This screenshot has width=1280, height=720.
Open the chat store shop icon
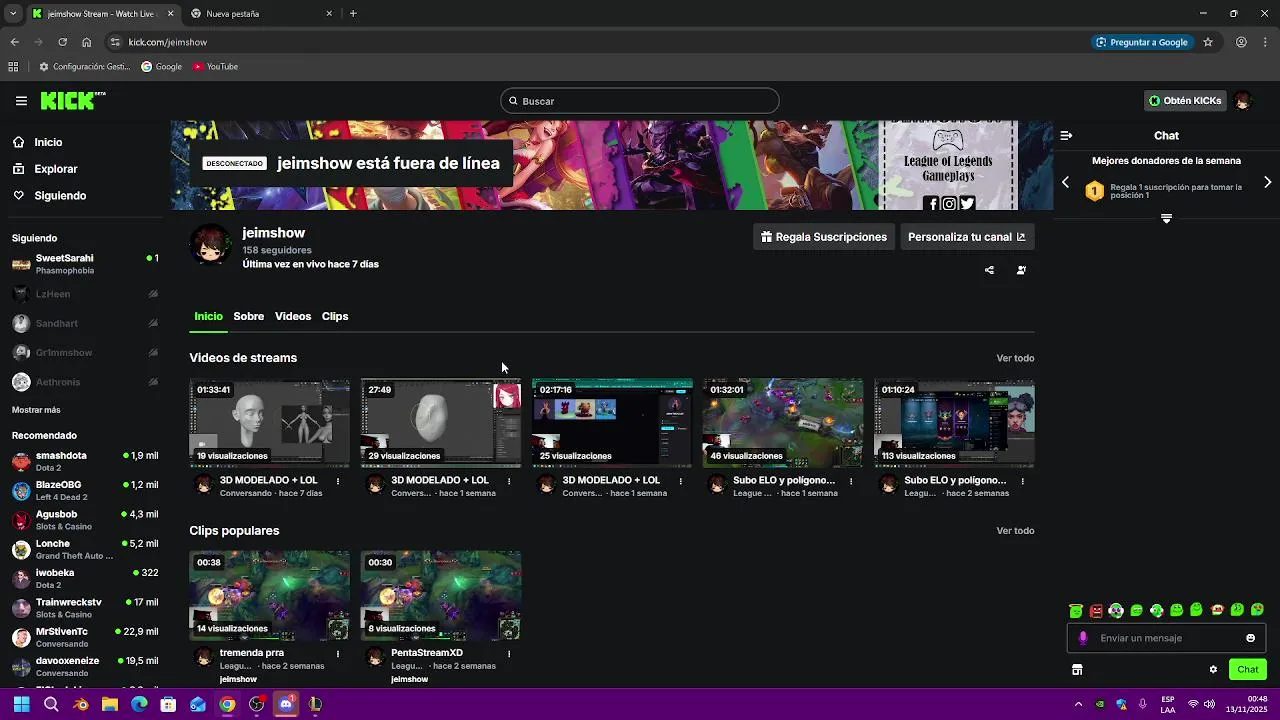1077,670
